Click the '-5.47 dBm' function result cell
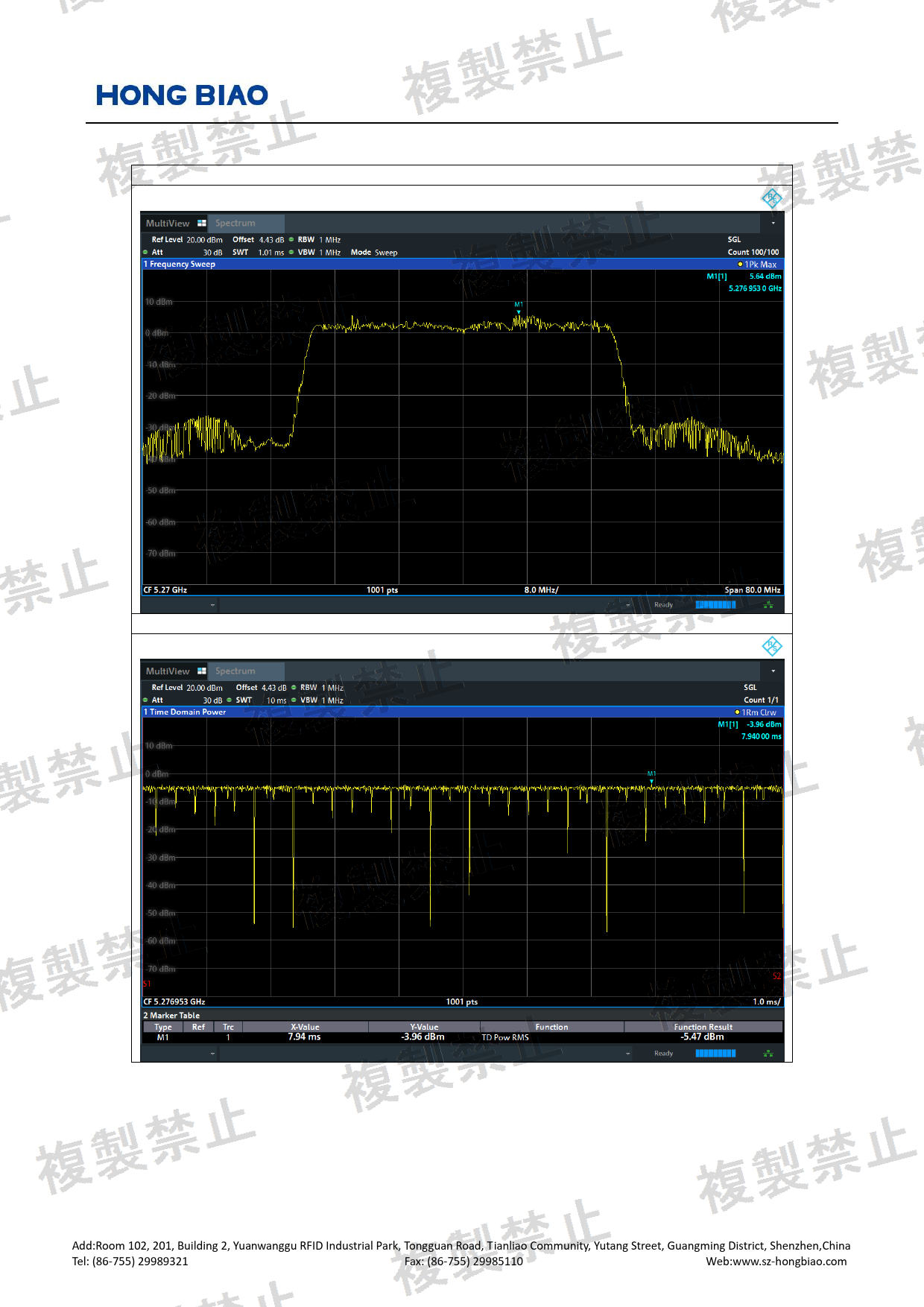 click(702, 1037)
